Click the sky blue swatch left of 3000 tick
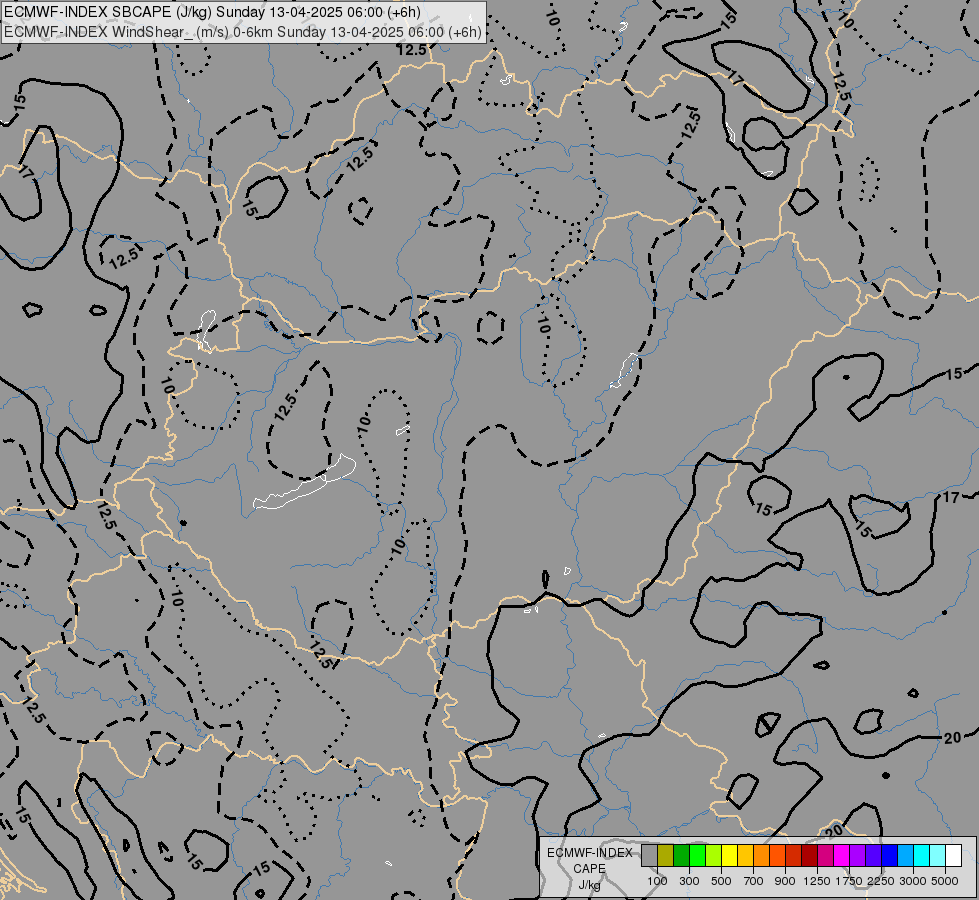Image resolution: width=979 pixels, height=900 pixels. (x=905, y=855)
